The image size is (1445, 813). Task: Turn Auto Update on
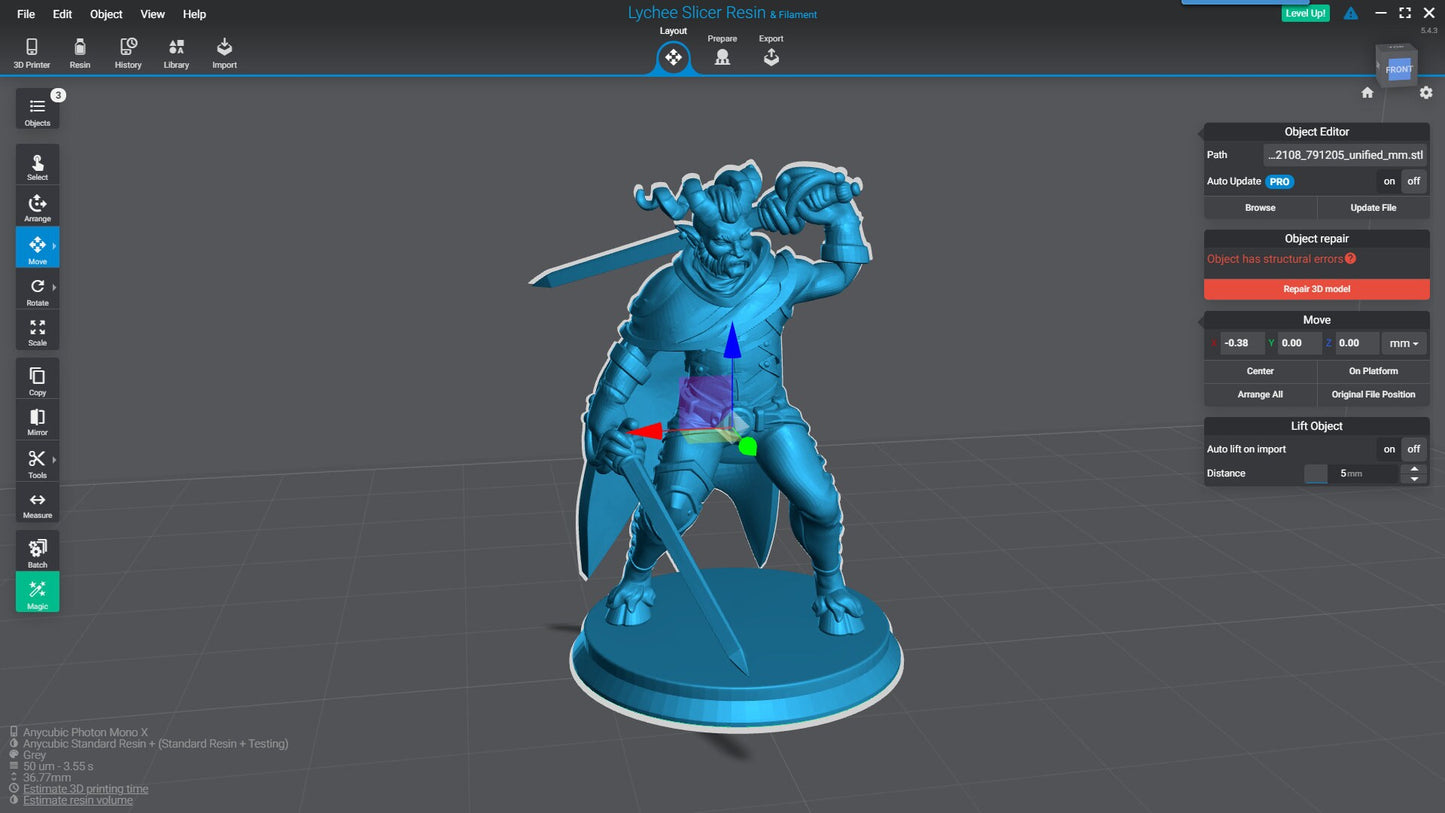[x=1389, y=181]
